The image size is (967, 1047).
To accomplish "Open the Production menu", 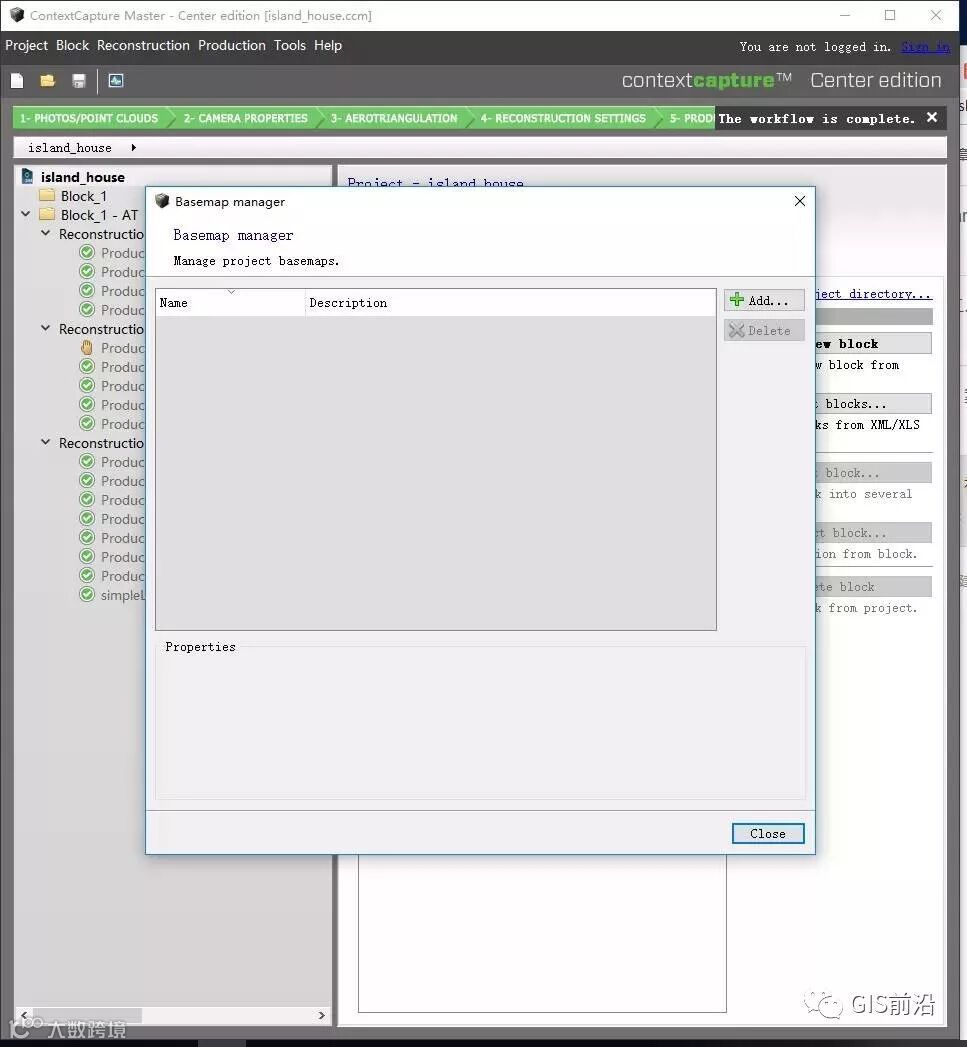I will click(232, 45).
